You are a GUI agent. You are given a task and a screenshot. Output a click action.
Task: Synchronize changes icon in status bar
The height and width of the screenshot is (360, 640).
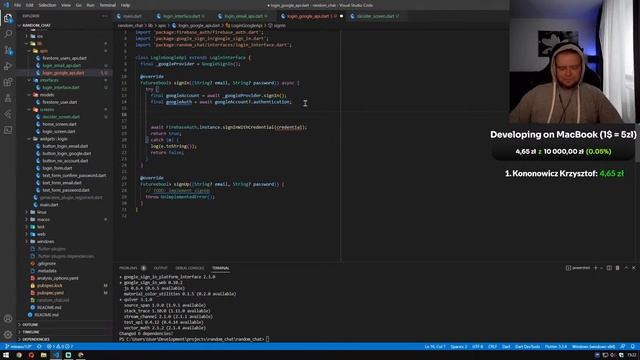(x=39, y=347)
